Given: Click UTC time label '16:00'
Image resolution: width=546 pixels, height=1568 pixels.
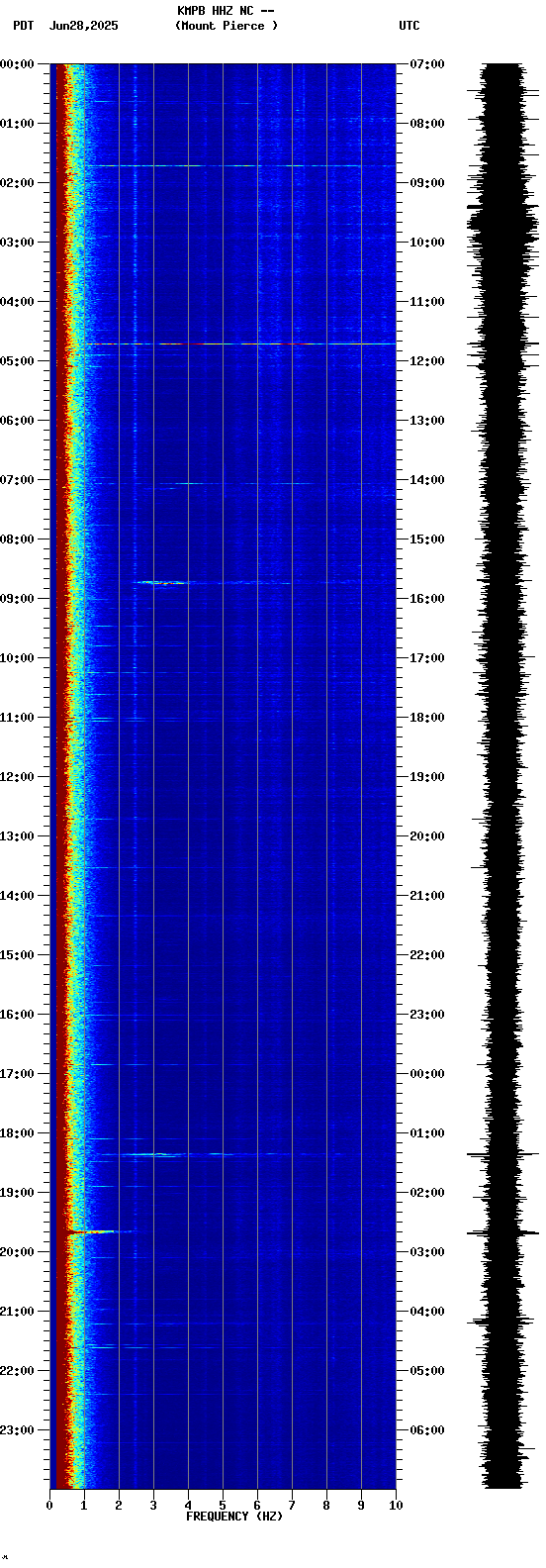Looking at the screenshot, I should [427, 599].
